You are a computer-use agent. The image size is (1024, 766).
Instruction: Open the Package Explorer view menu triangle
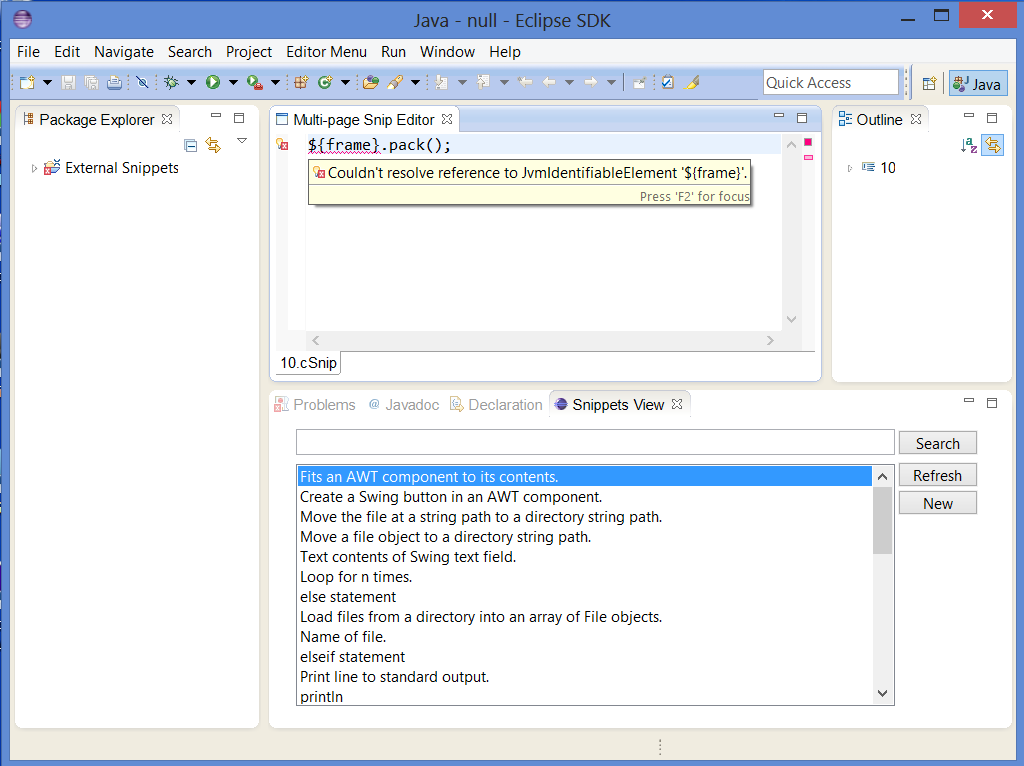242,141
